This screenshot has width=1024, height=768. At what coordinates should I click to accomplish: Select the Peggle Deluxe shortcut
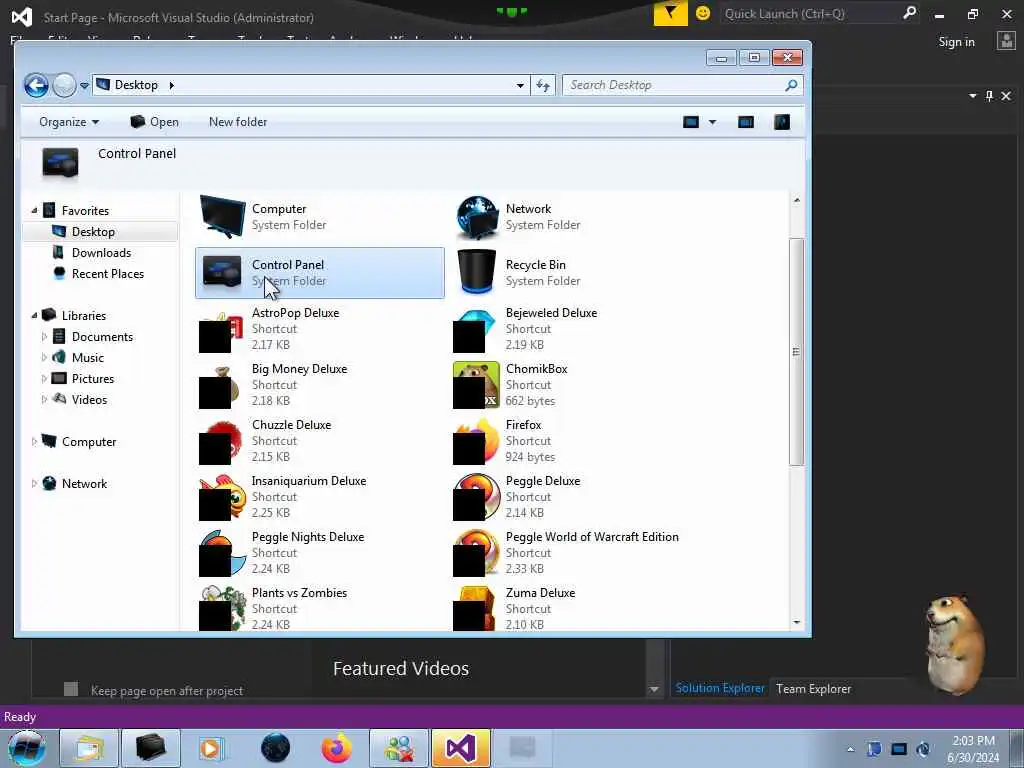(x=573, y=497)
